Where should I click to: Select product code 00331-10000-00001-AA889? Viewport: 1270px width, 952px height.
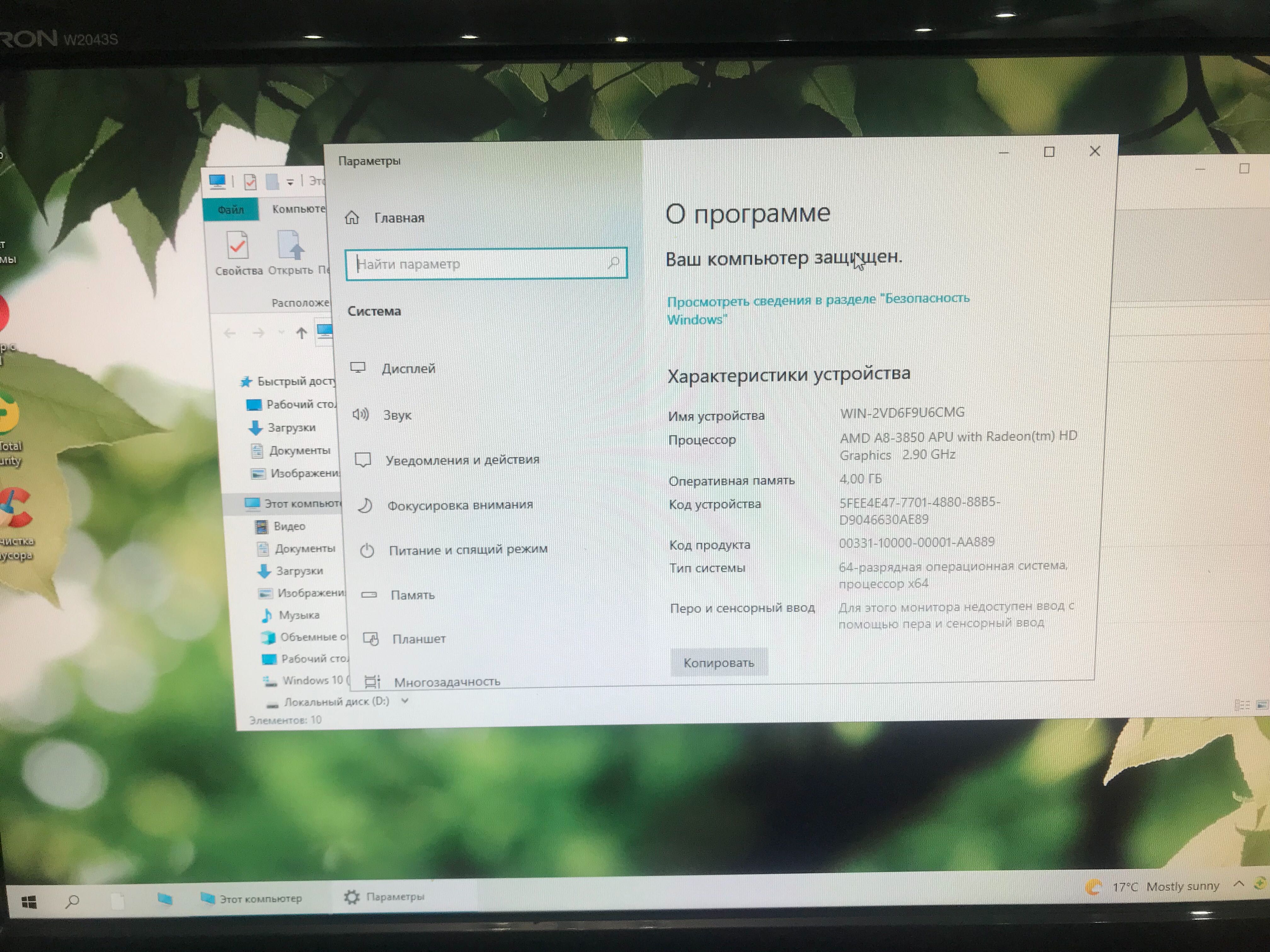click(x=916, y=542)
